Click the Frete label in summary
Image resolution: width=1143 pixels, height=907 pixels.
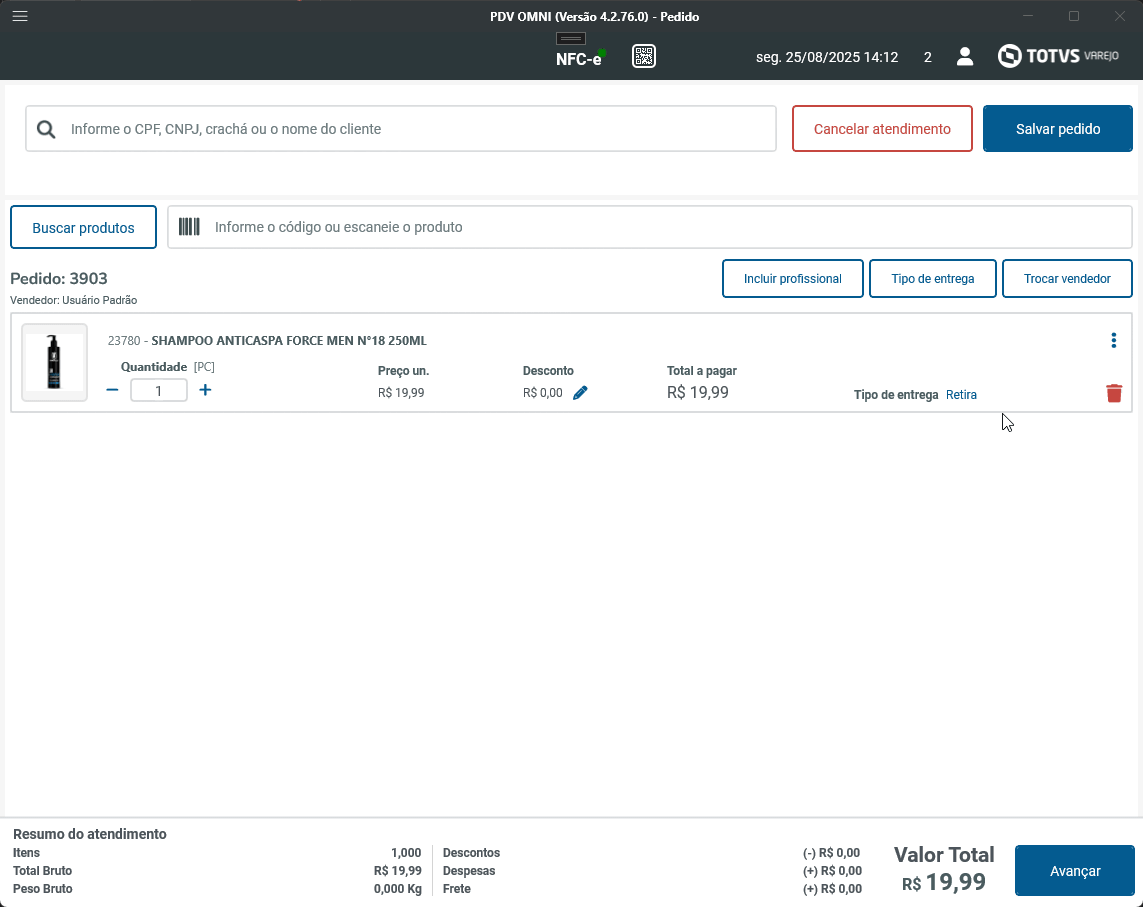coord(456,889)
